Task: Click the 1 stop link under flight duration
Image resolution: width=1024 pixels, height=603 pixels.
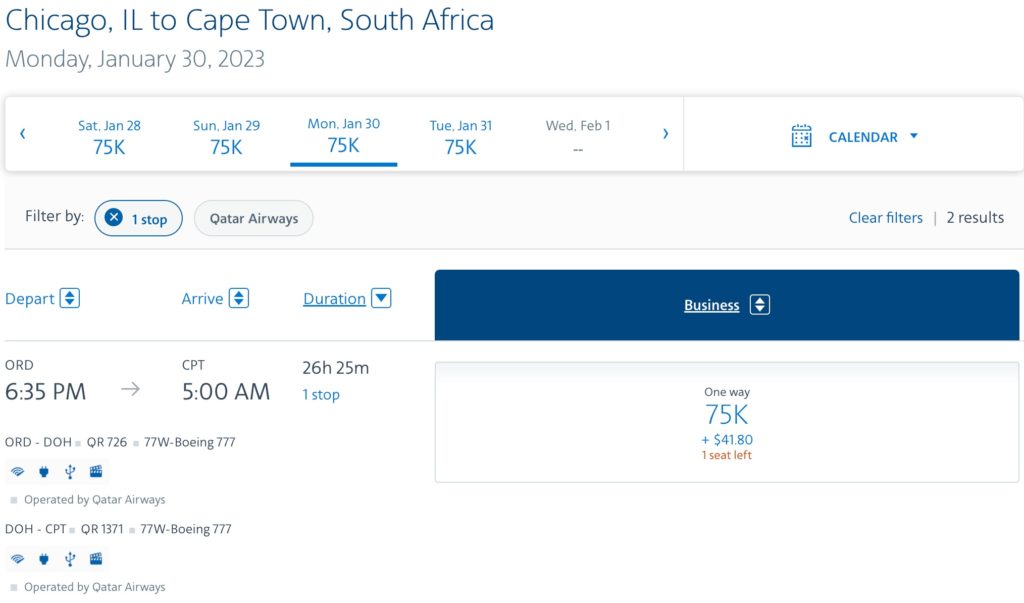Action: pos(321,394)
